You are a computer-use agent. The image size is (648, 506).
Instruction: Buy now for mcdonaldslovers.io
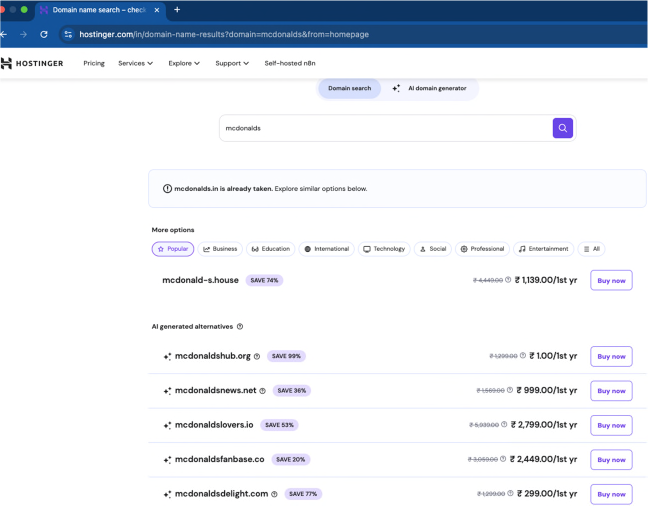(611, 425)
